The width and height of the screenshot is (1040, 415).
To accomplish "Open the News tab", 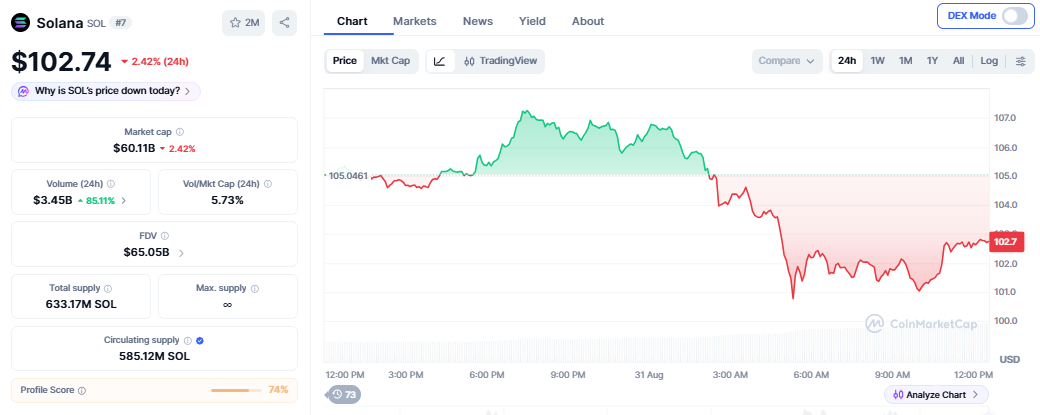I will pos(478,21).
